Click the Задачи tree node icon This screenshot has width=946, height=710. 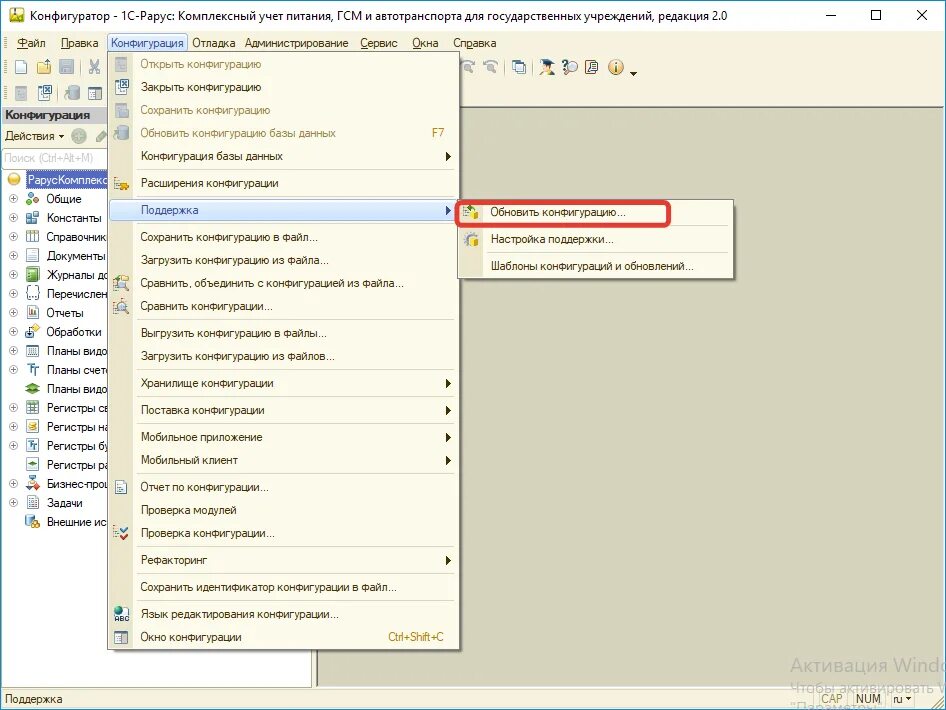[33, 502]
